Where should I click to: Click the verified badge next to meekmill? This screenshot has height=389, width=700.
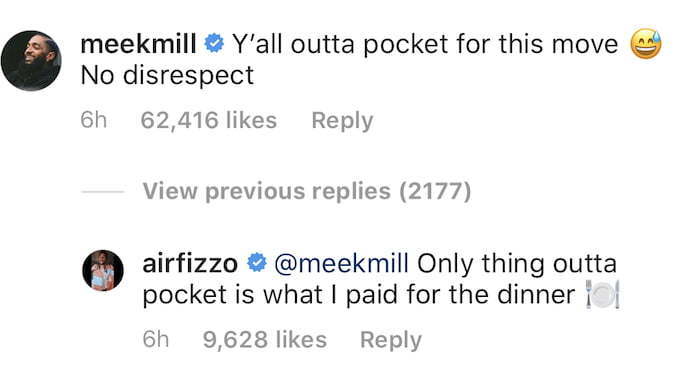(214, 43)
